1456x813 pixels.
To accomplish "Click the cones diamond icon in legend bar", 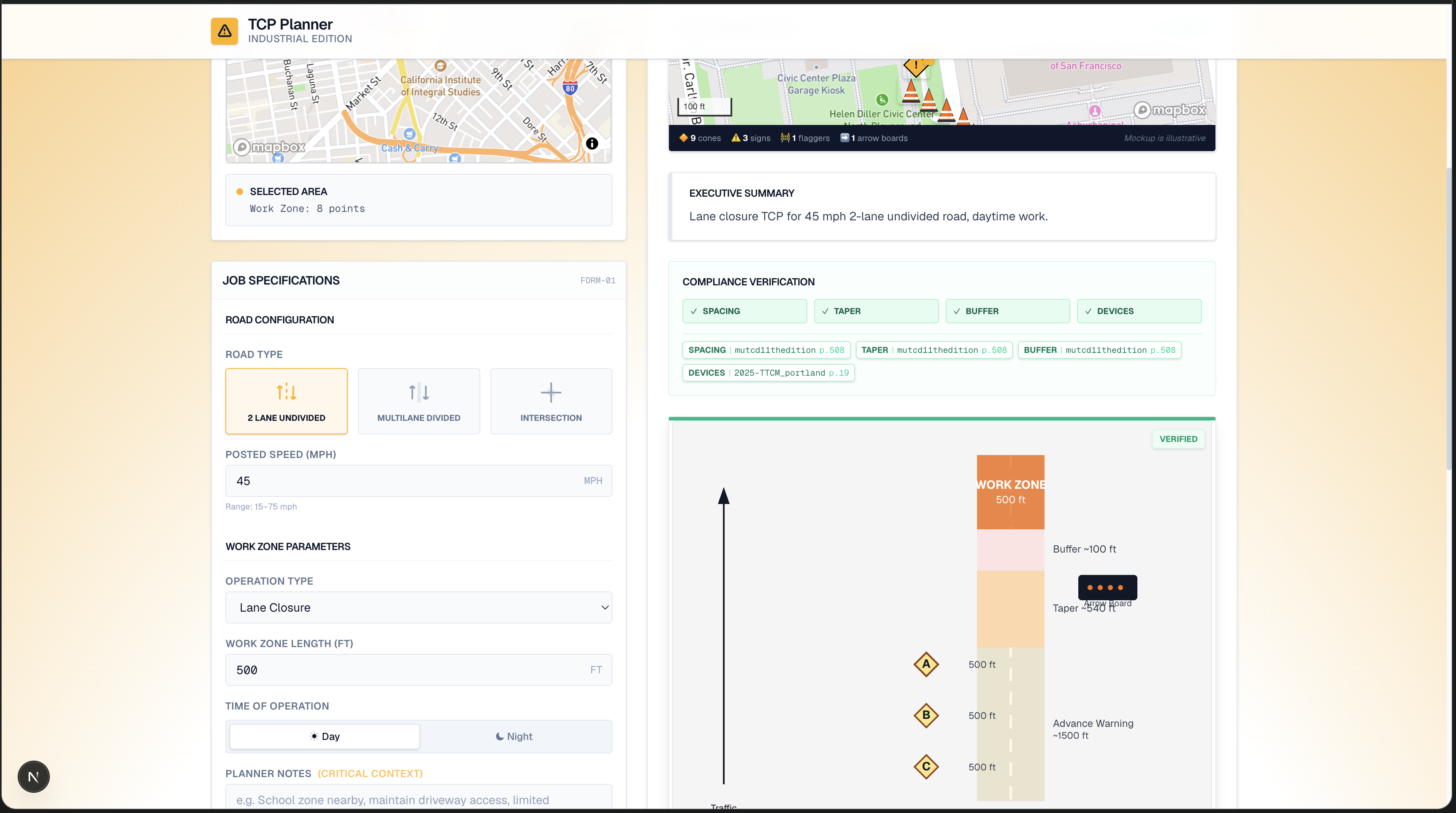I will 683,137.
